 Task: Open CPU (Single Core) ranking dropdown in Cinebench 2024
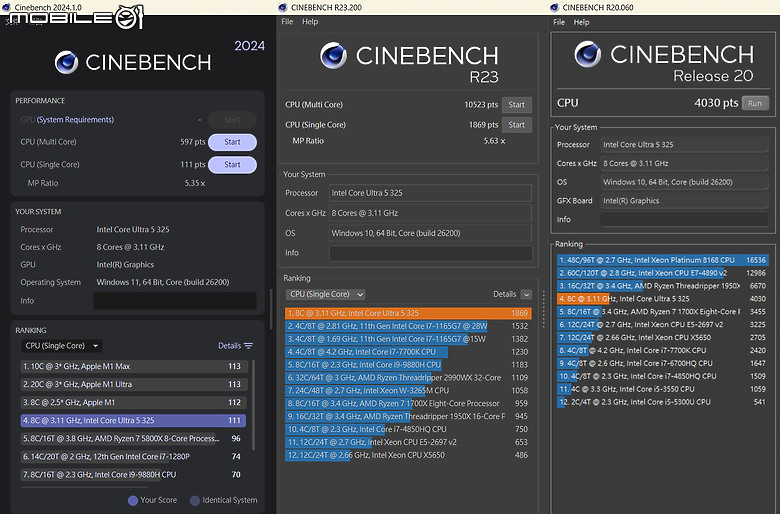[x=60, y=346]
